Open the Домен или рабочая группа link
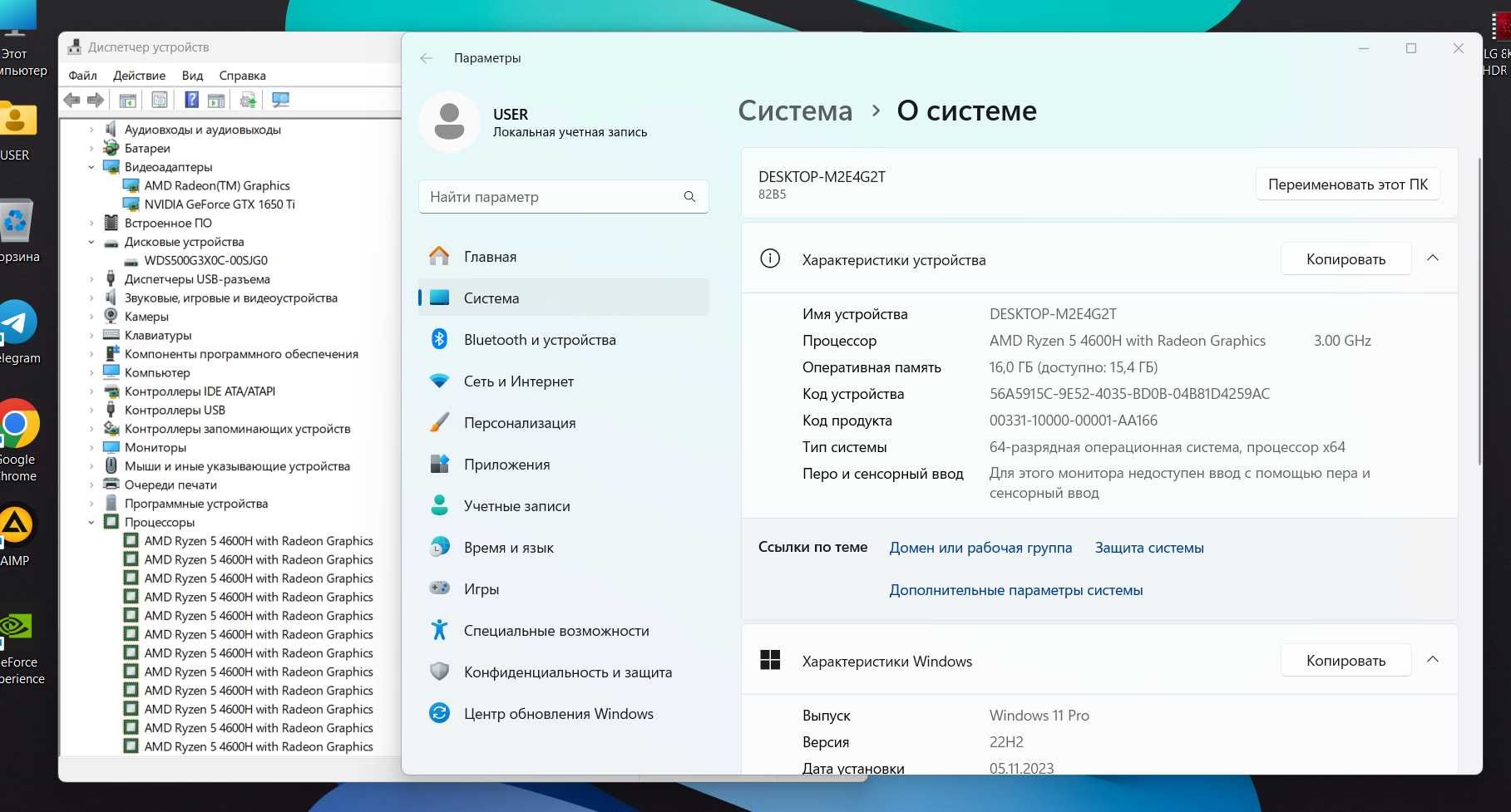1511x812 pixels. (x=980, y=548)
